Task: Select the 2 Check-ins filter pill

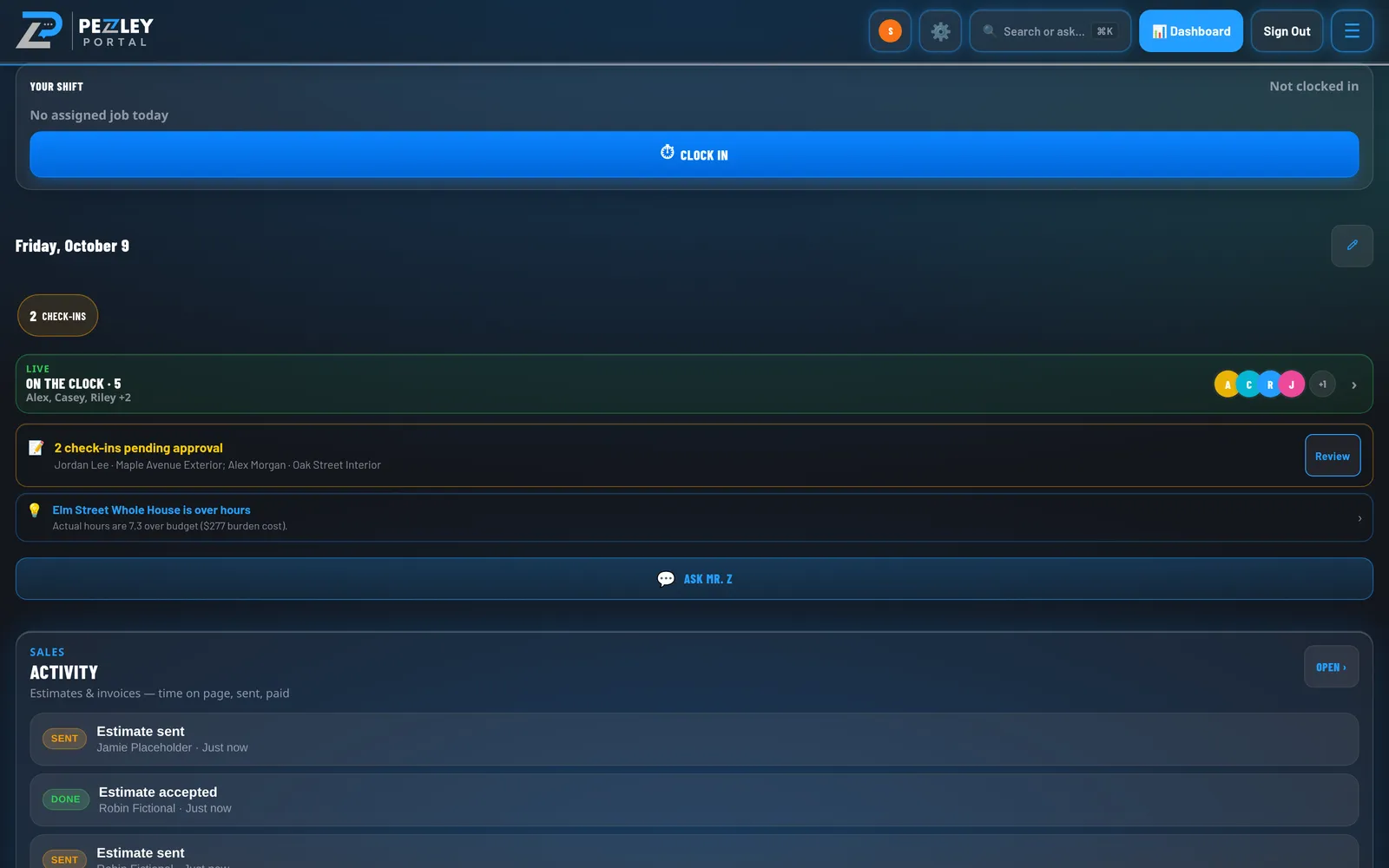Action: point(57,316)
